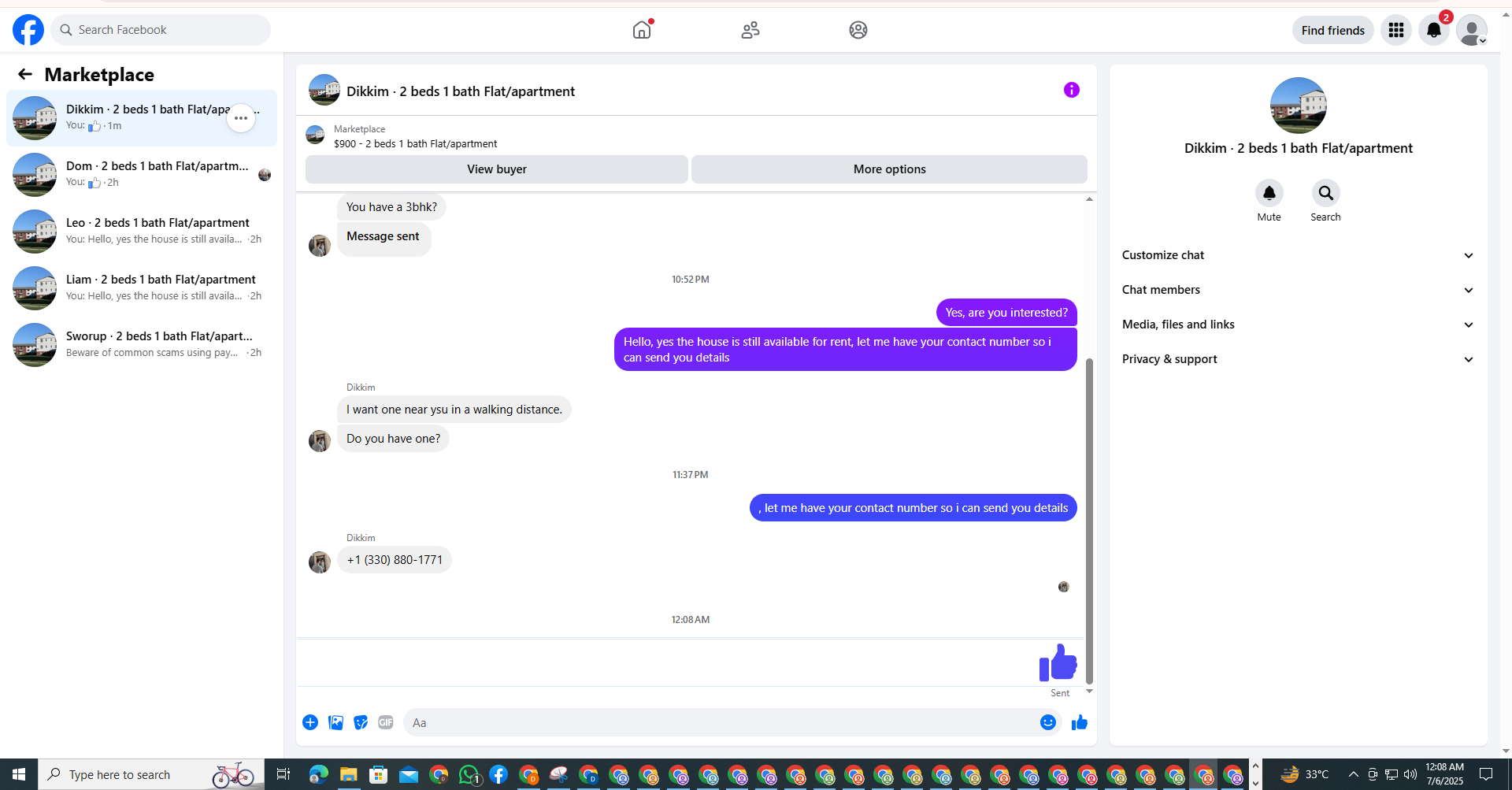Open conversation information purple icon

(1072, 90)
